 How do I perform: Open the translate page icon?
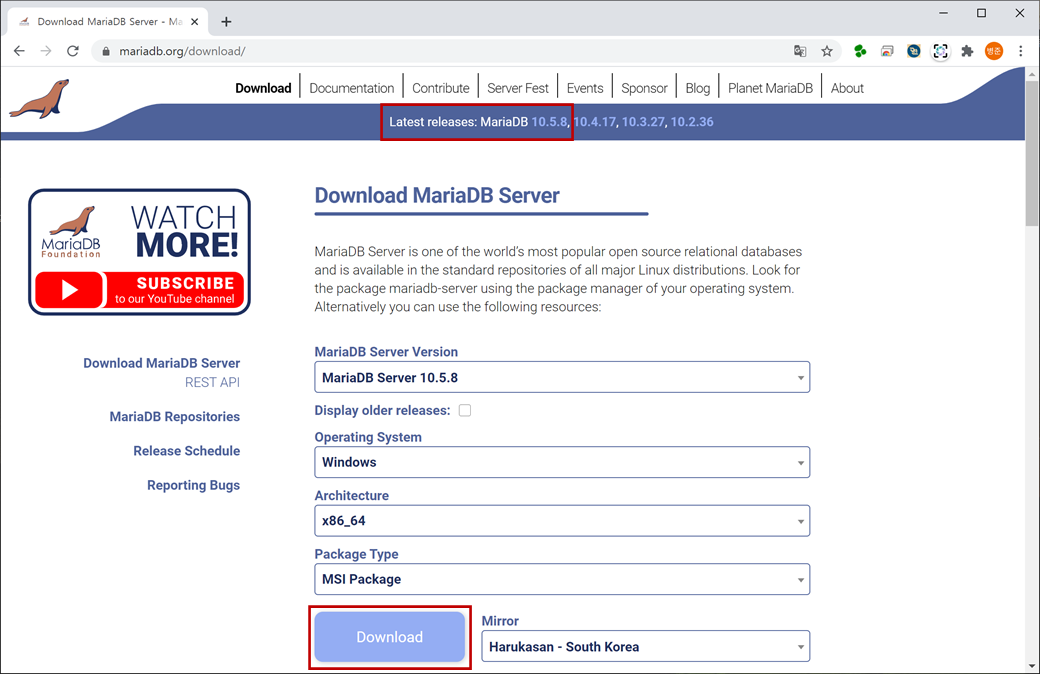click(800, 51)
